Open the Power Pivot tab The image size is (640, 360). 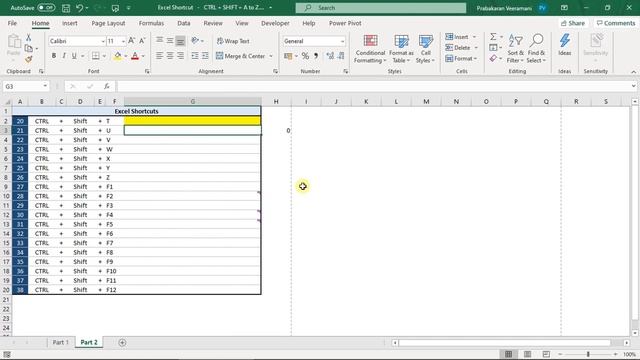345,23
